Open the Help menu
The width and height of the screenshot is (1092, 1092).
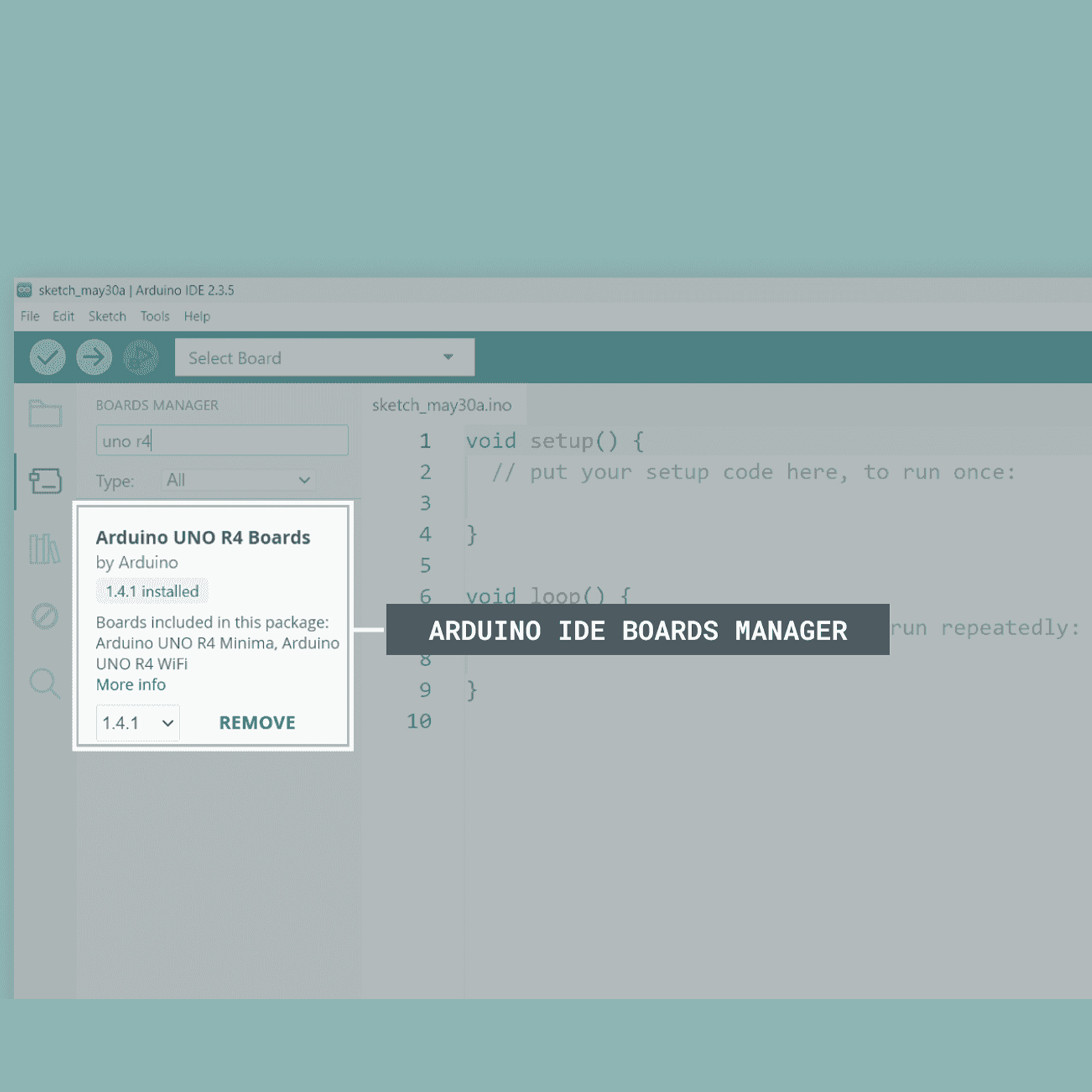tap(197, 316)
